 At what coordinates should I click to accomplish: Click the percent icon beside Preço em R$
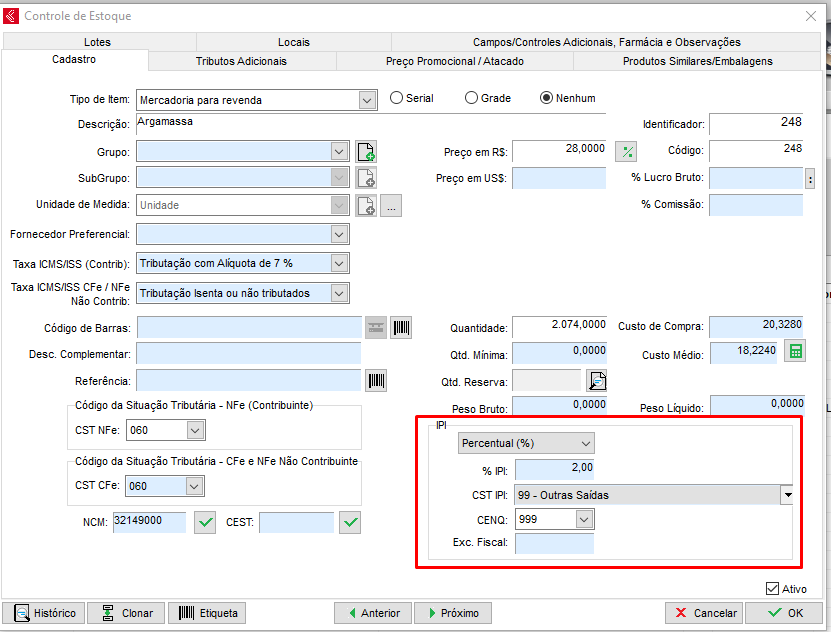click(x=627, y=152)
